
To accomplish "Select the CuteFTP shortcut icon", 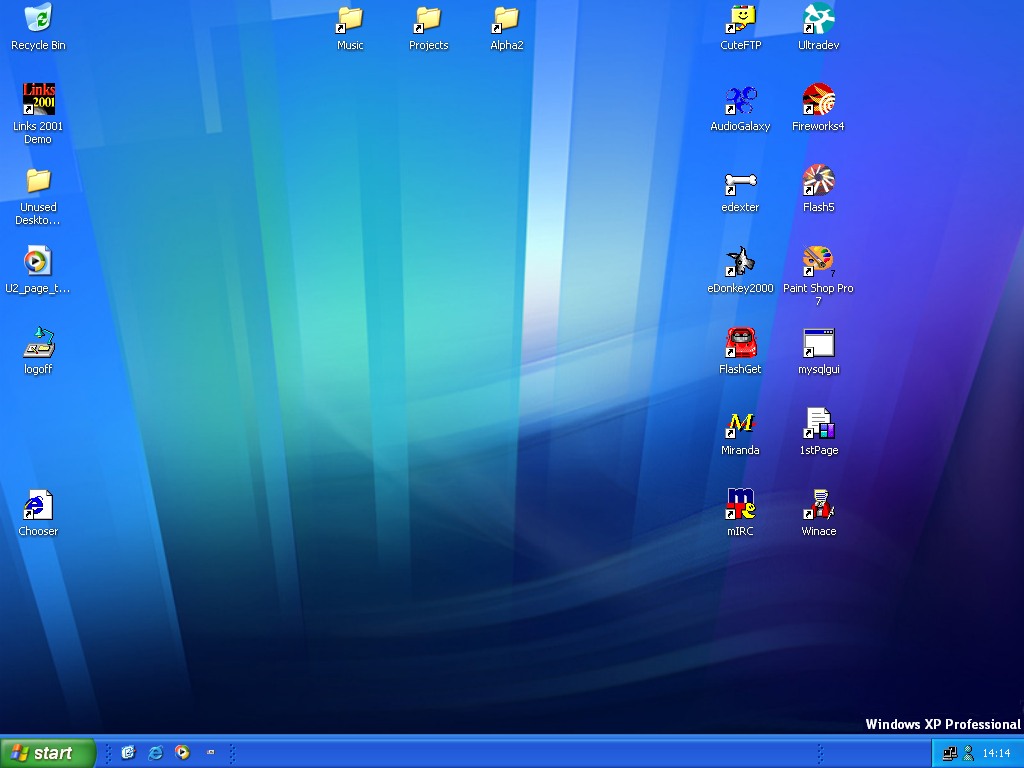I will [740, 19].
